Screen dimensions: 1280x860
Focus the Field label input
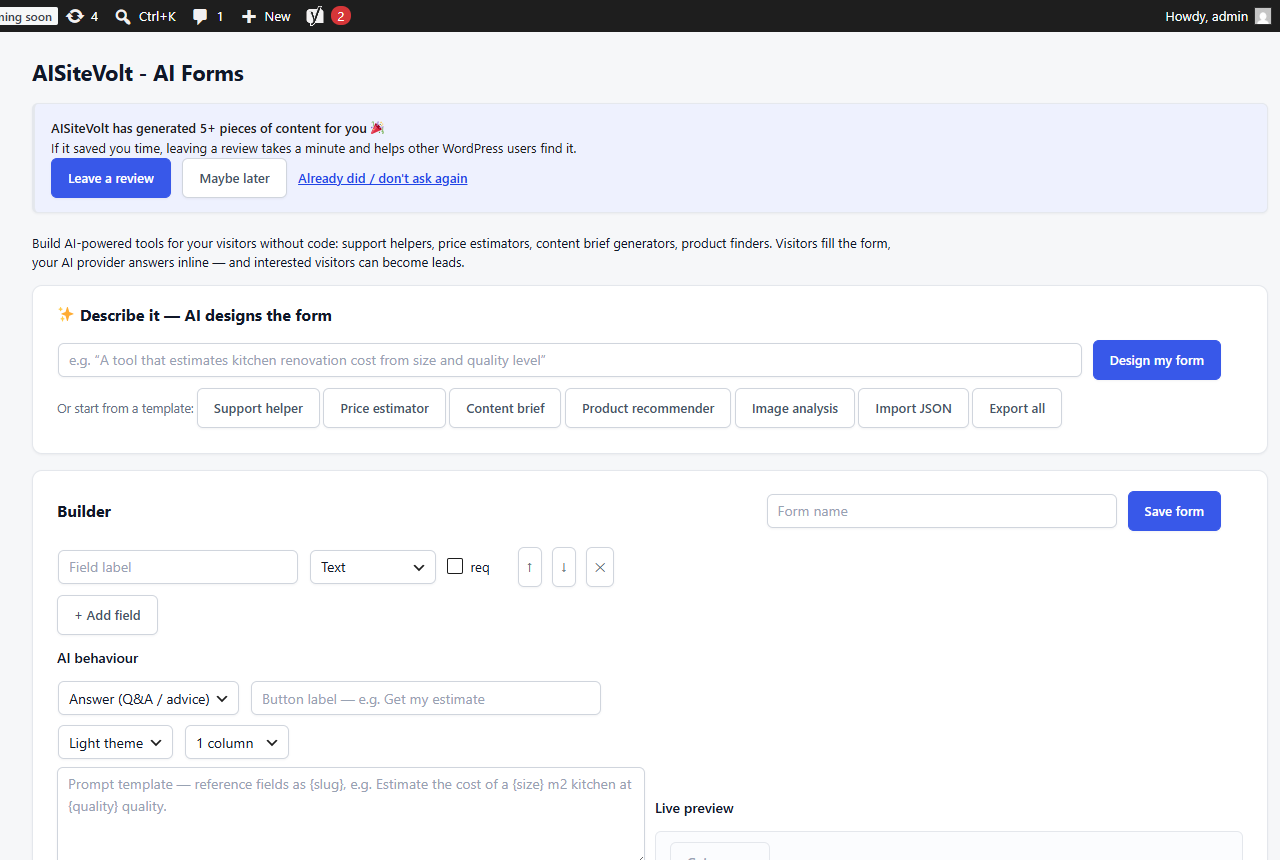coord(178,567)
